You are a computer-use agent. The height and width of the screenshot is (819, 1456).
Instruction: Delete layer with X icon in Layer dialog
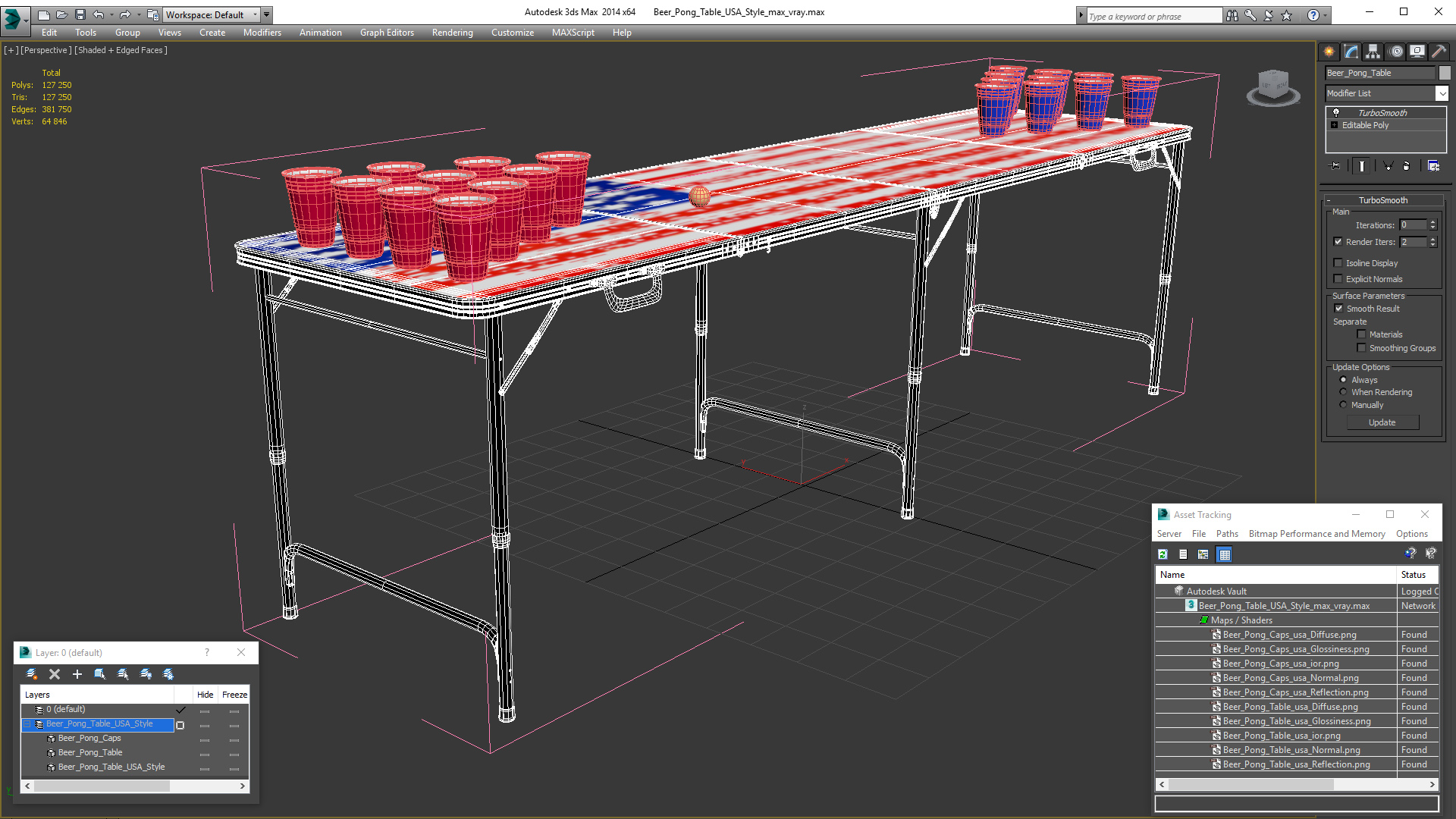pyautogui.click(x=55, y=674)
